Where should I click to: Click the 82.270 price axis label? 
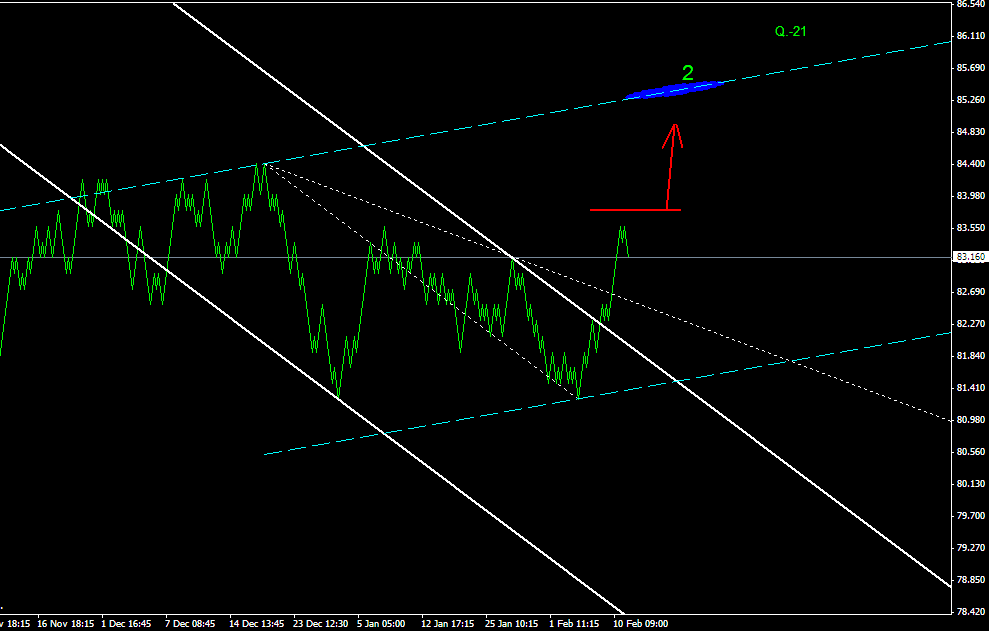(x=971, y=324)
